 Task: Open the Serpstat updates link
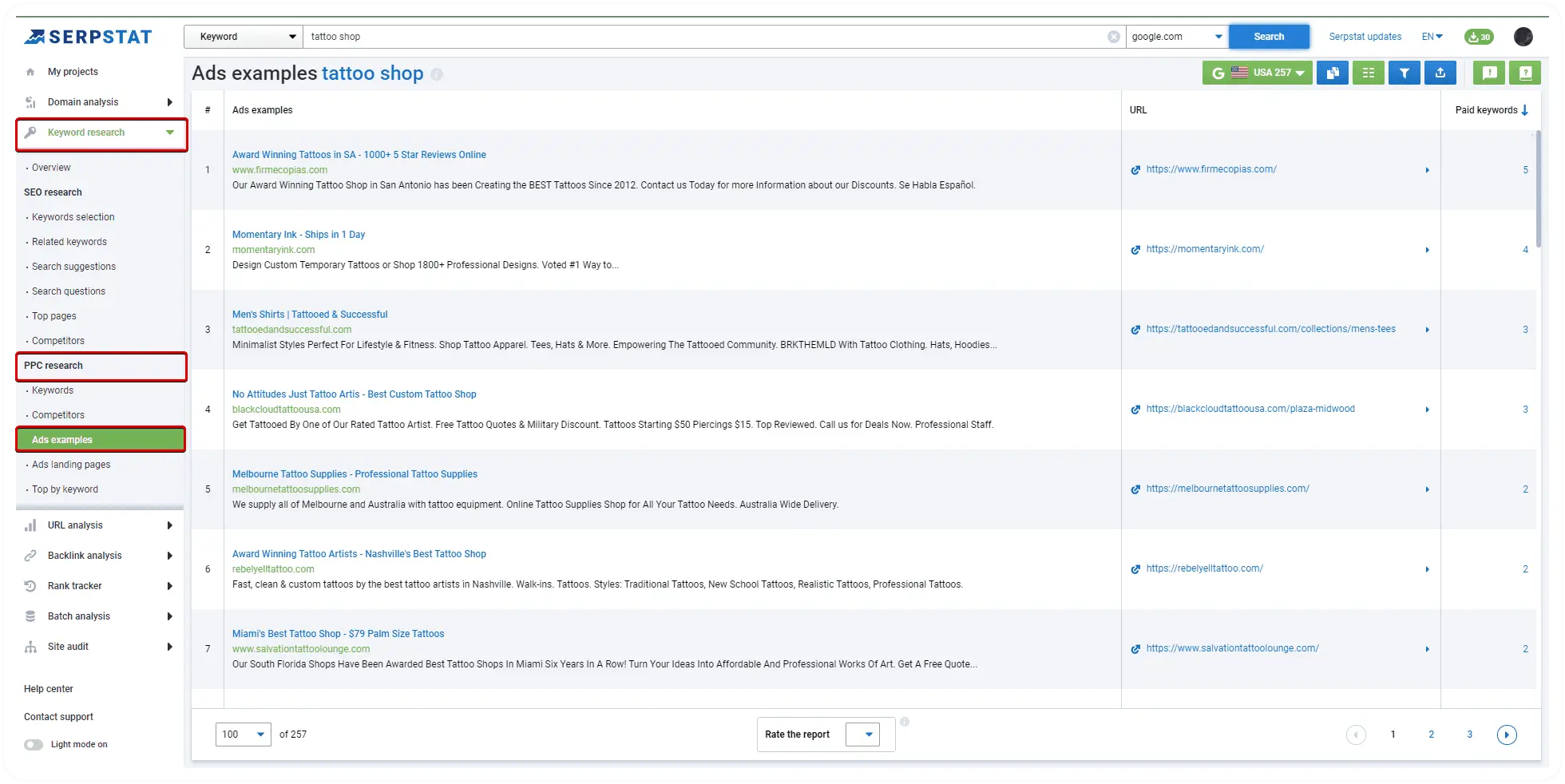pyautogui.click(x=1365, y=36)
